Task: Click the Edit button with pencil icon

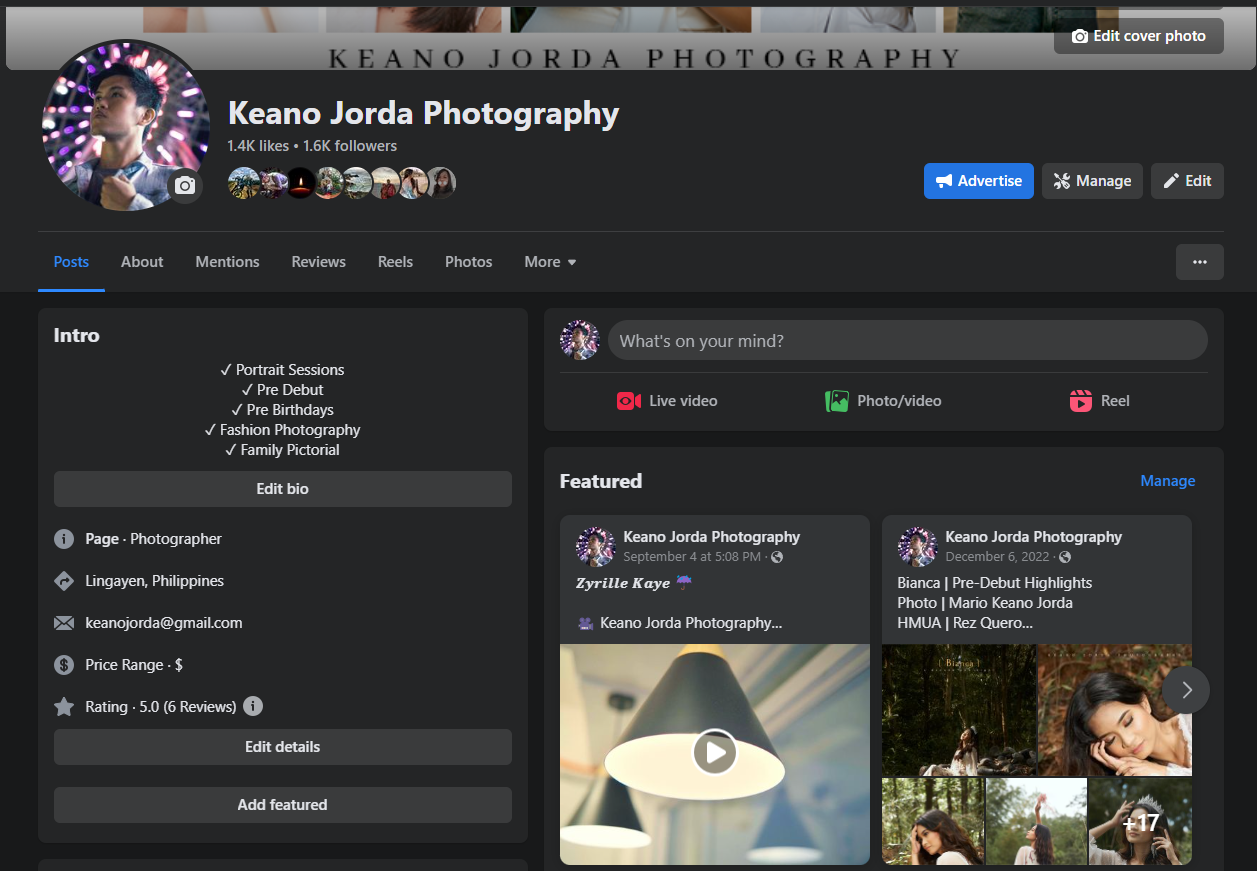Action: 1187,181
